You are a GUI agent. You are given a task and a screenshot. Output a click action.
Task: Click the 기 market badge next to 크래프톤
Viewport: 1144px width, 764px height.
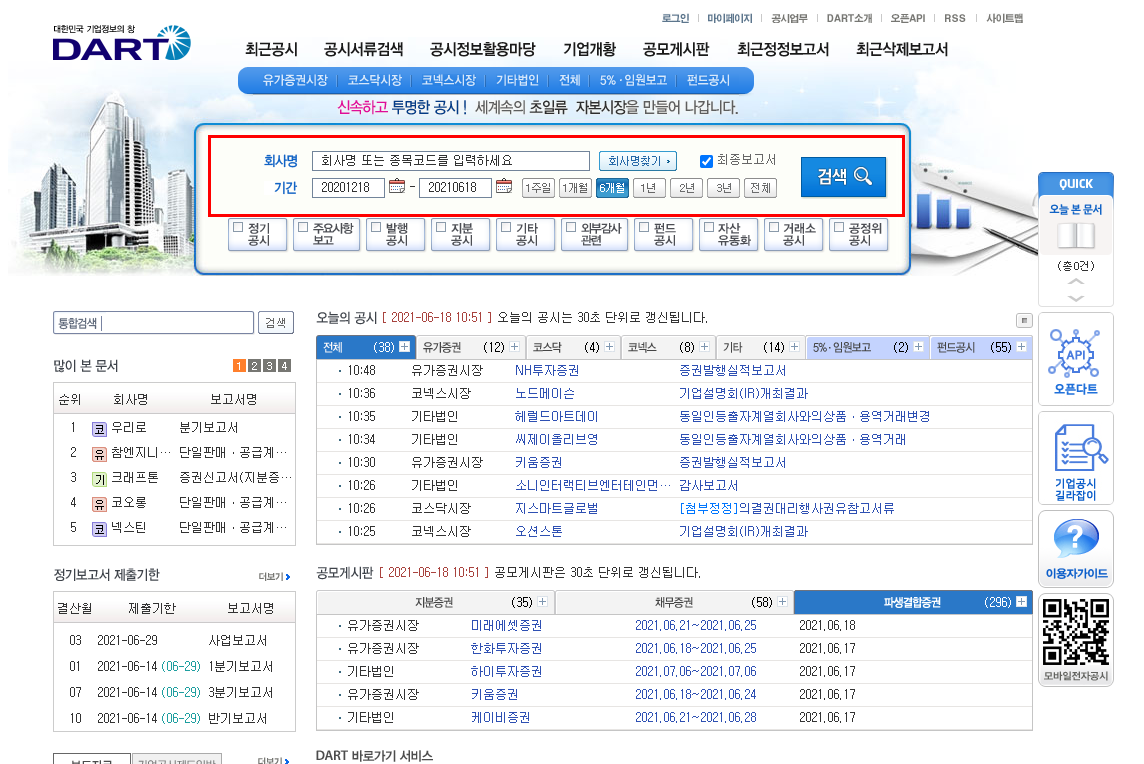99,479
